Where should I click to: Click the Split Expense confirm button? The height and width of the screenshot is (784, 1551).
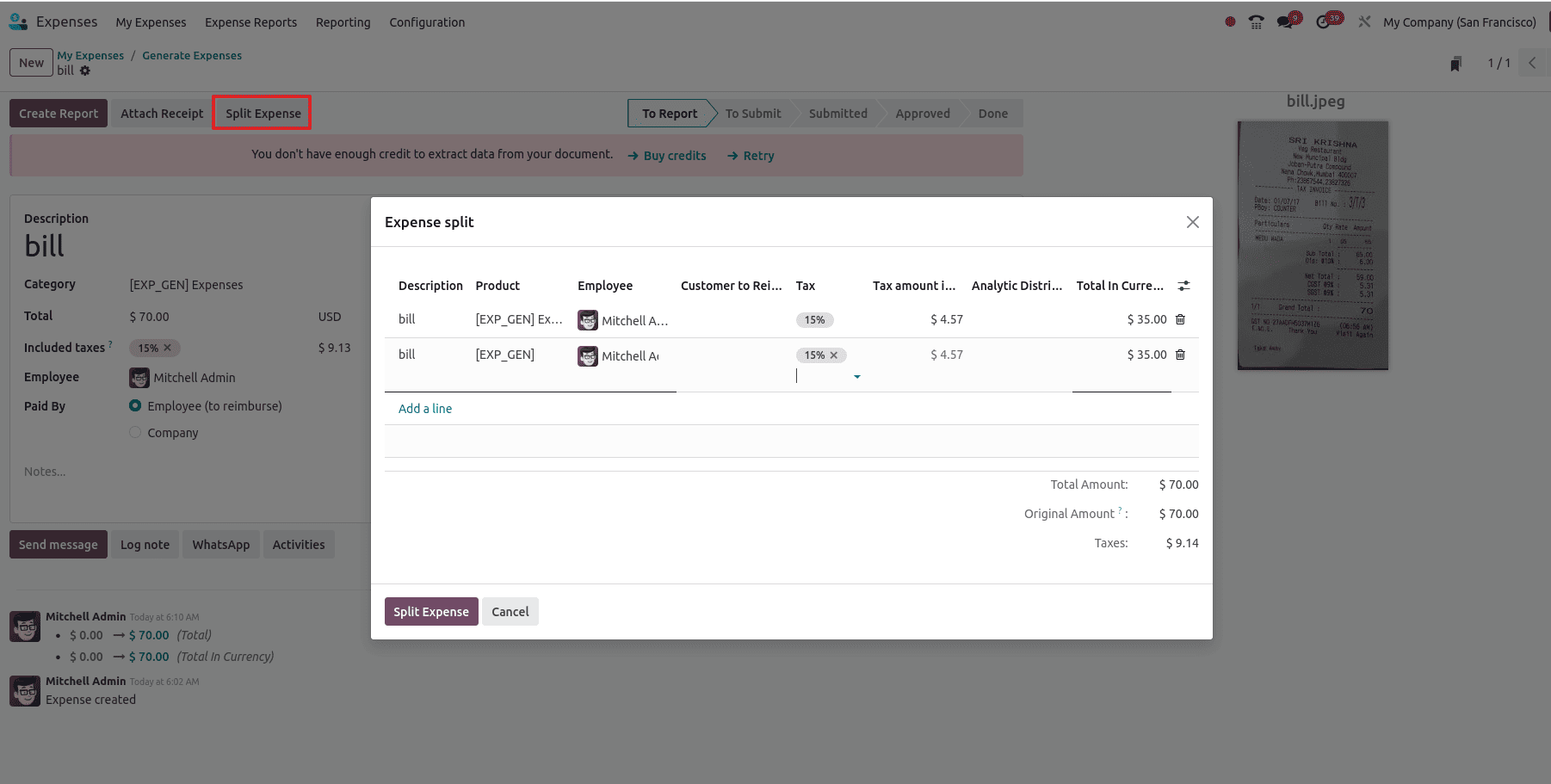click(430, 611)
